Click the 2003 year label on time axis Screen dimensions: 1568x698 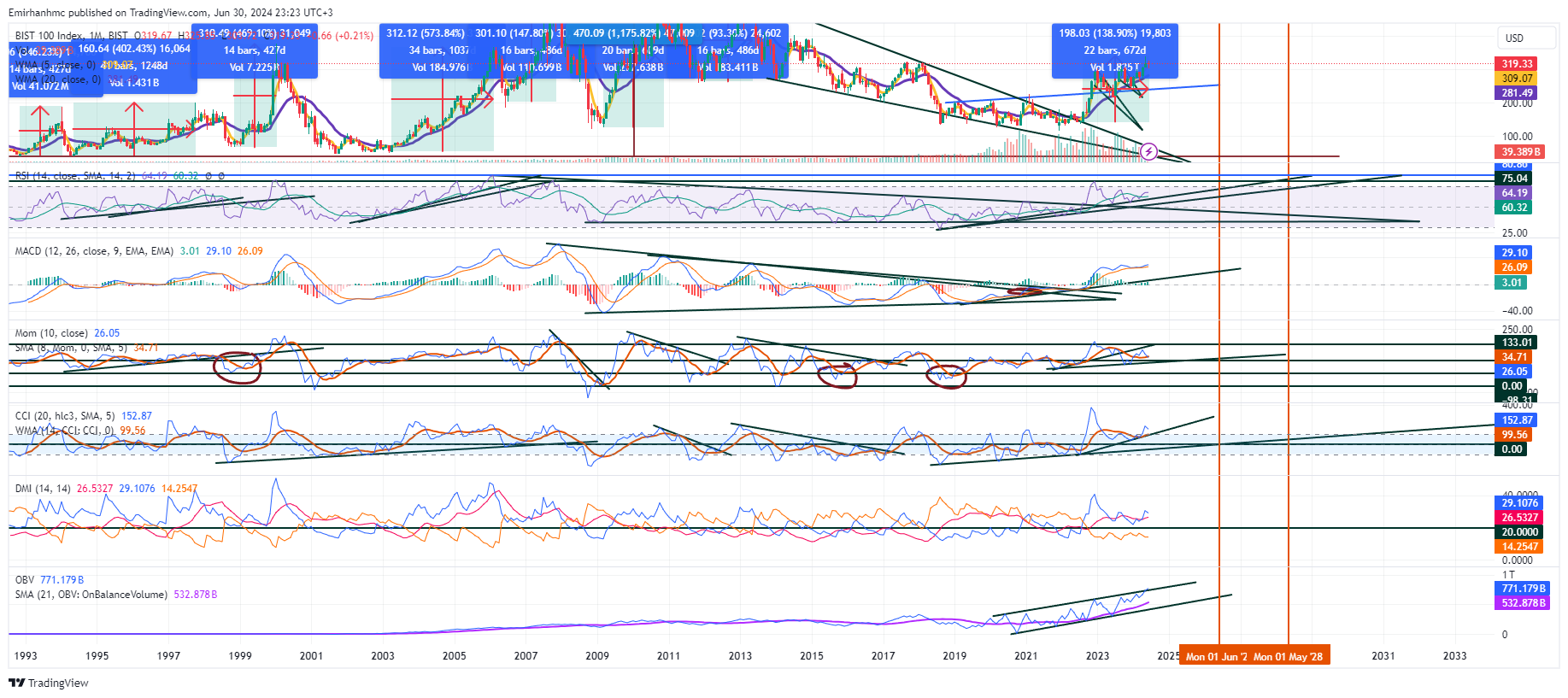(x=383, y=656)
